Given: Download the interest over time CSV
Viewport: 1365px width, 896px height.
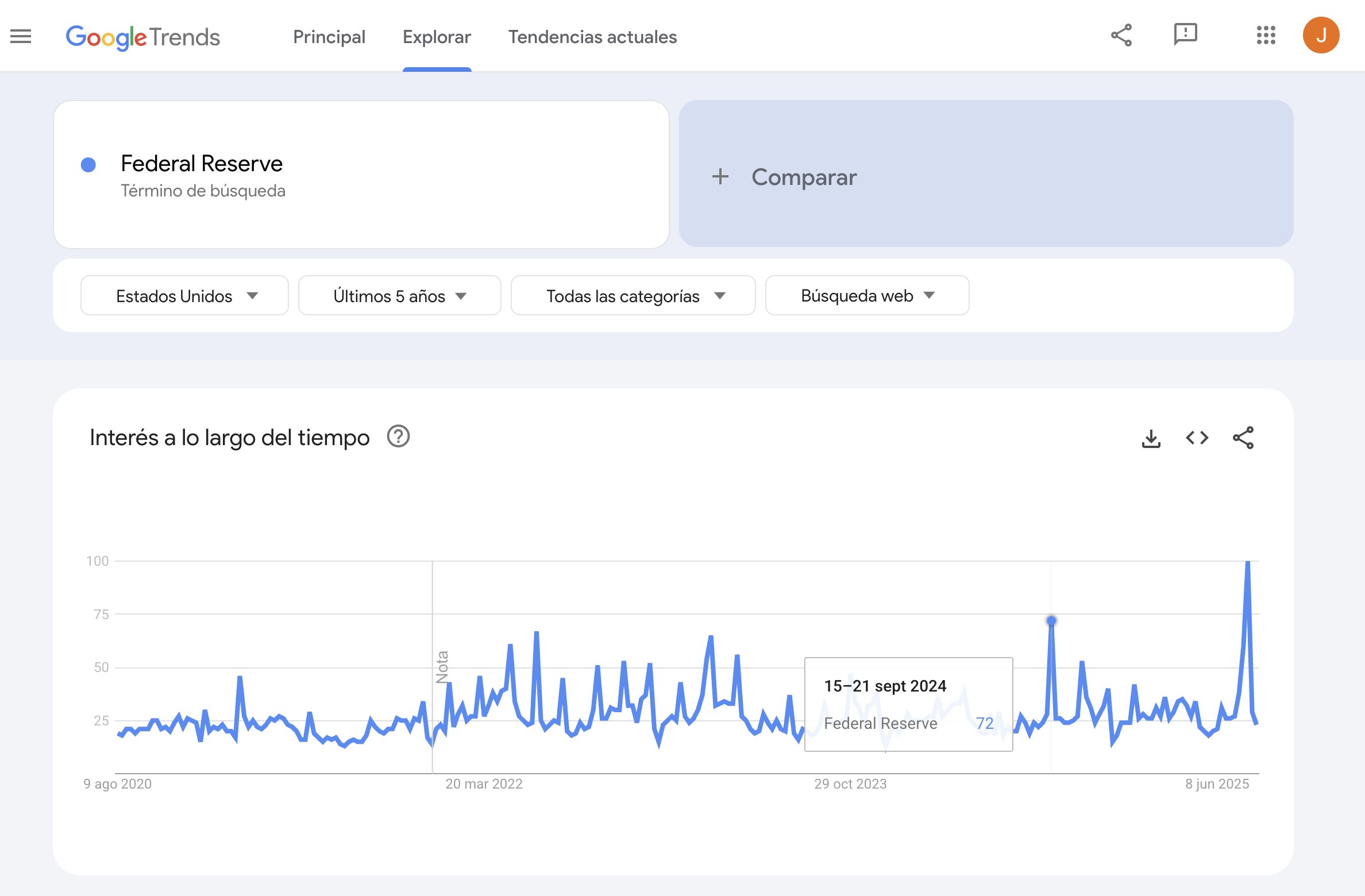Looking at the screenshot, I should (x=1151, y=438).
